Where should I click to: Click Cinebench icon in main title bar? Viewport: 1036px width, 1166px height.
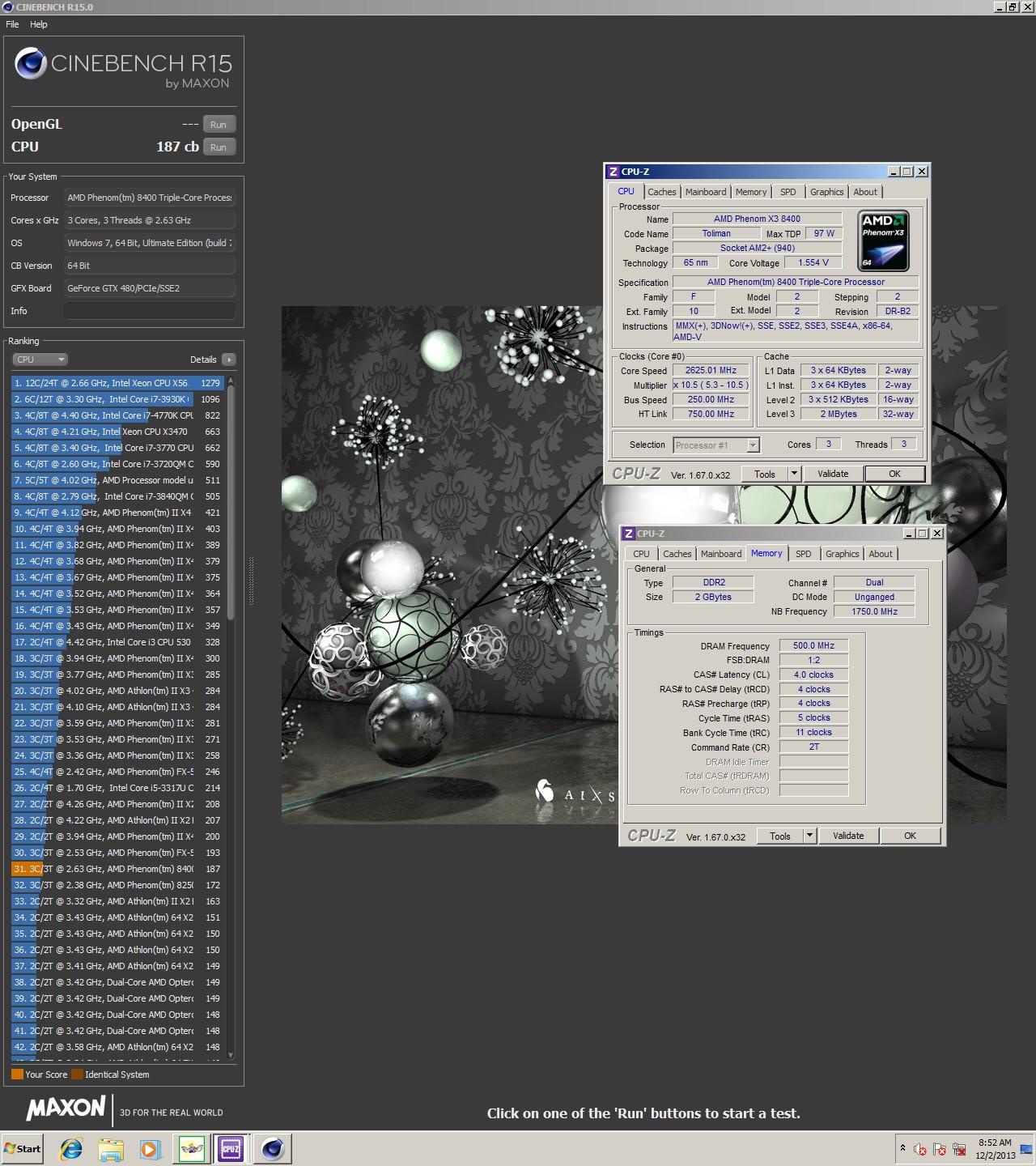[7, 7]
